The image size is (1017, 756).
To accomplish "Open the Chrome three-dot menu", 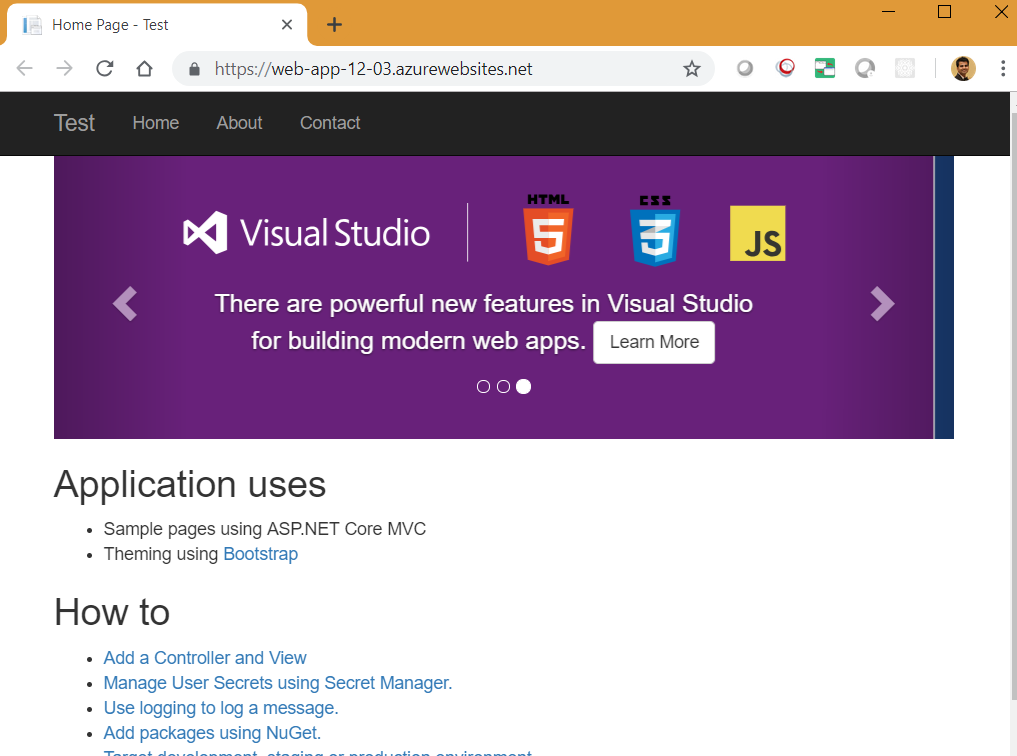I will (x=1002, y=69).
